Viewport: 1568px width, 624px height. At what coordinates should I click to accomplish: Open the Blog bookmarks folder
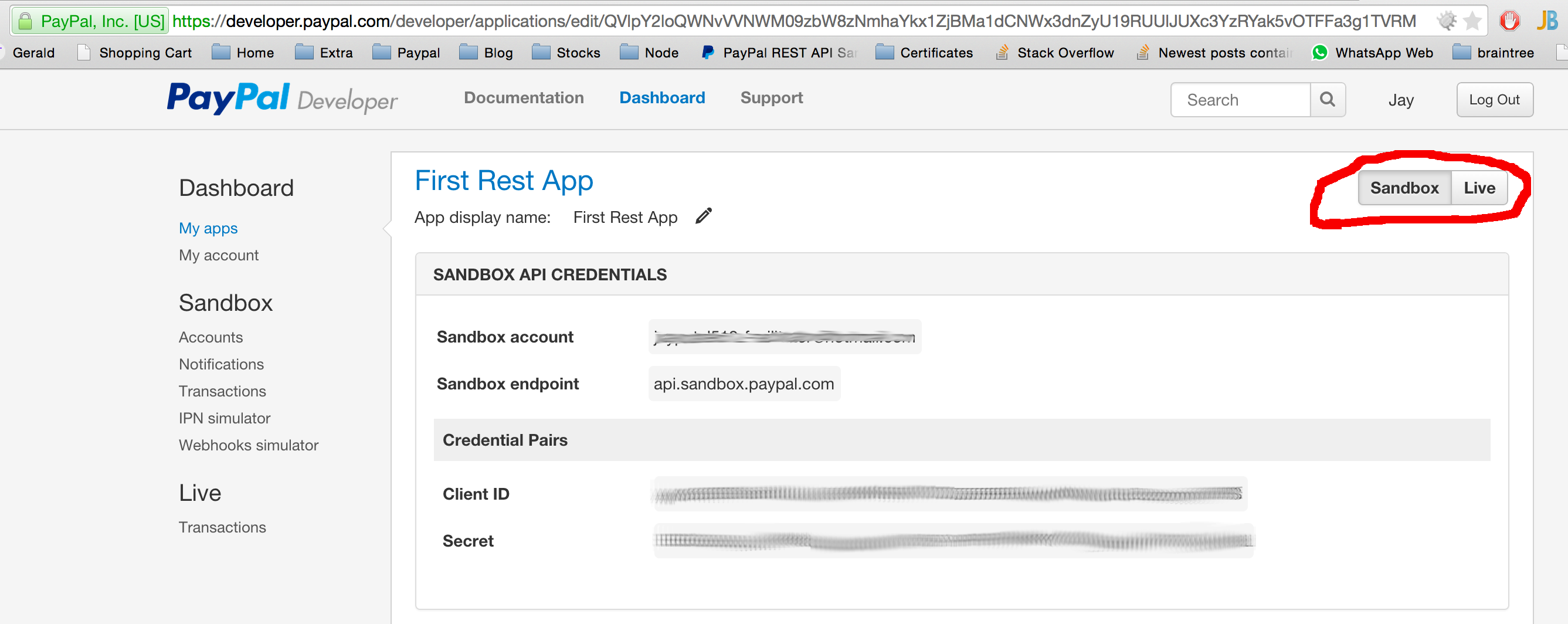point(486,53)
